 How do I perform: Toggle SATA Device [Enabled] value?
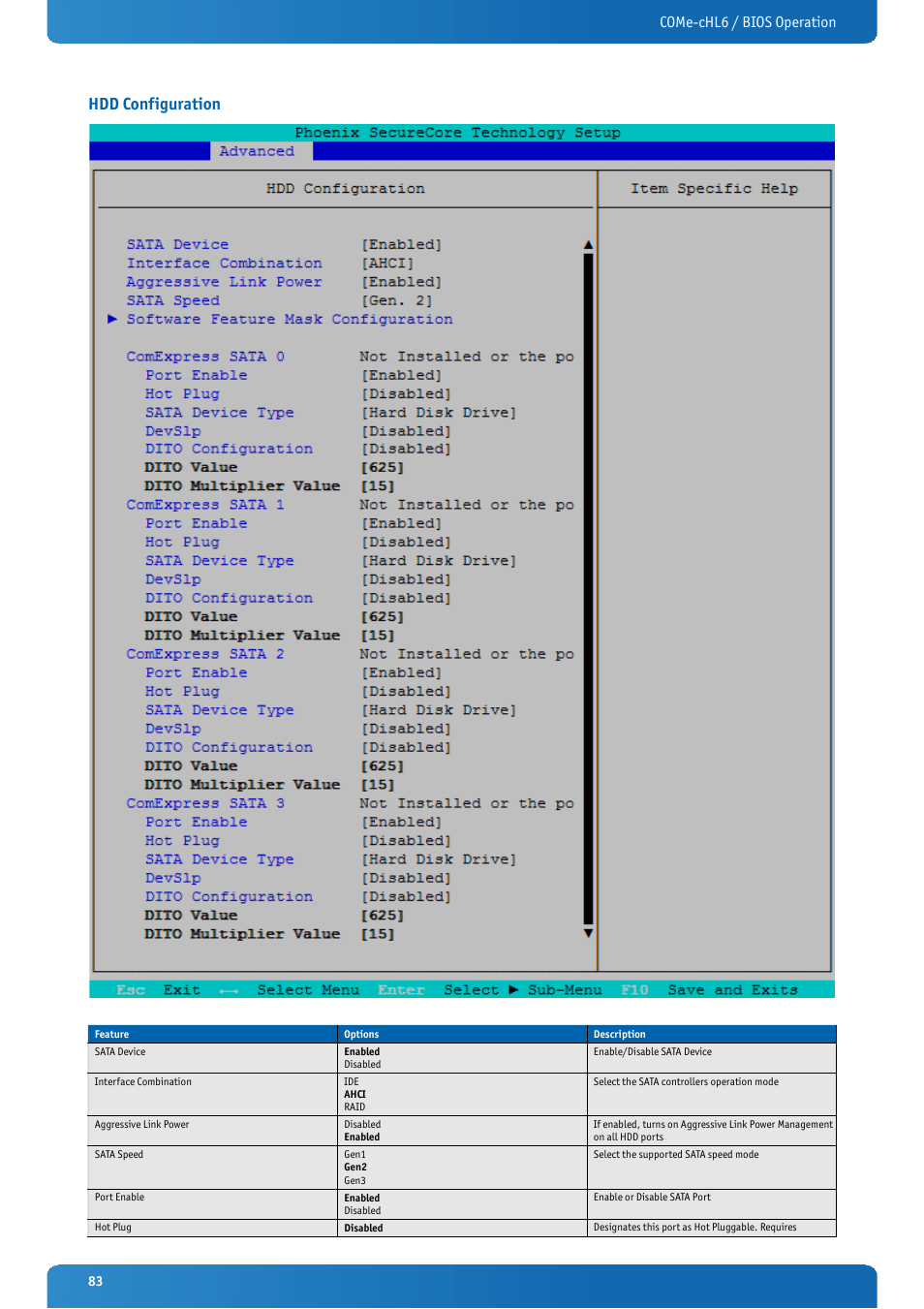402,244
